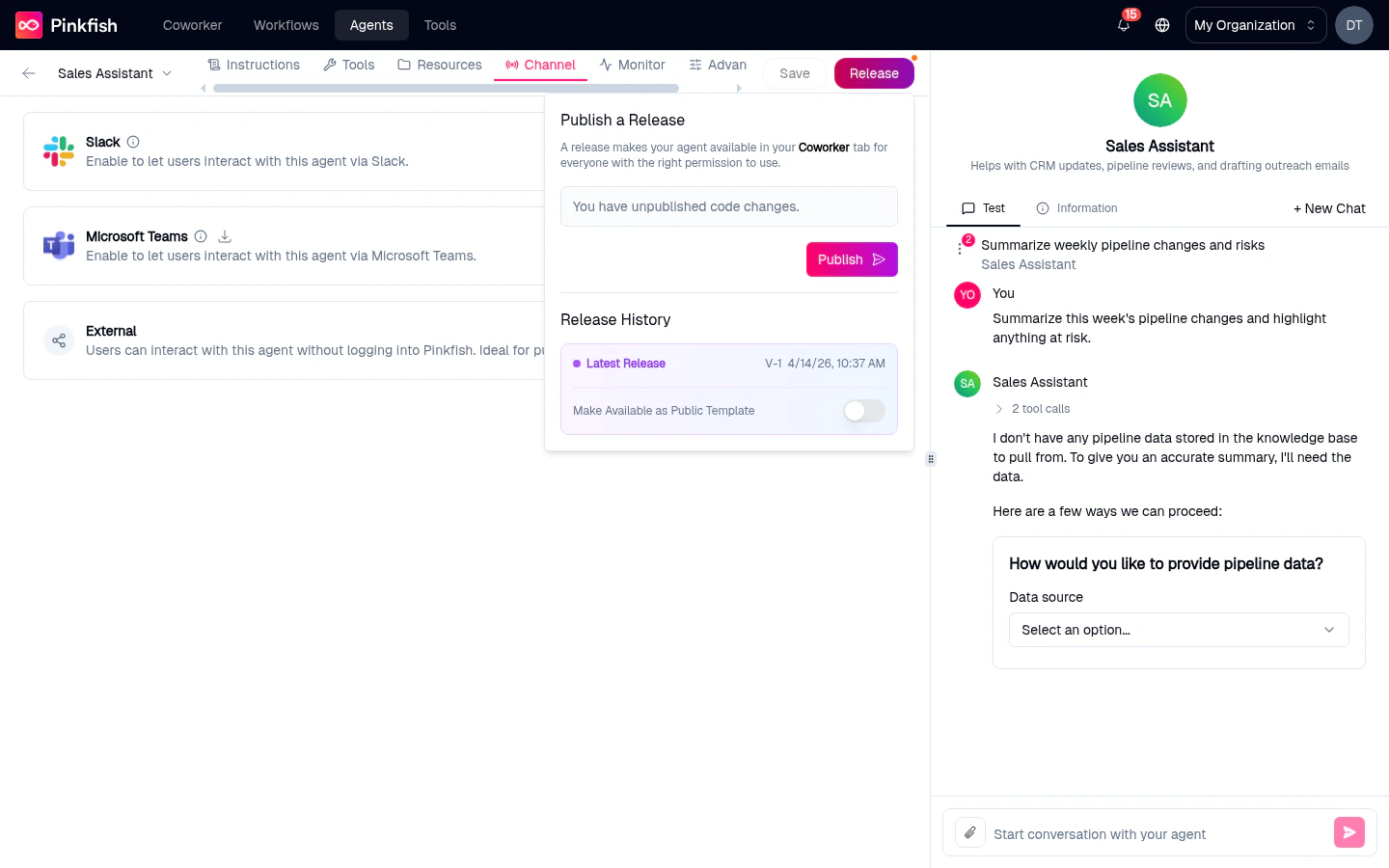Switch to the Monitor tab
Screen dimensions: 1389x868
coord(633,65)
